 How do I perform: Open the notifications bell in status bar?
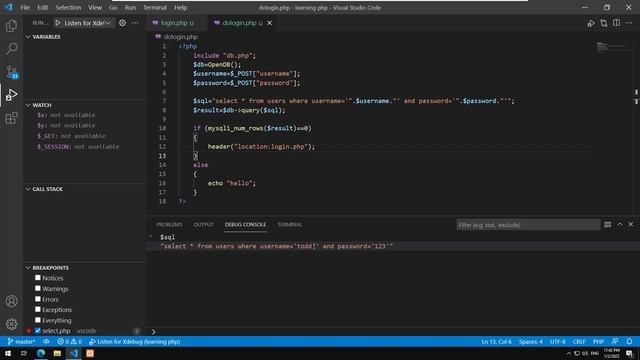[x=629, y=341]
